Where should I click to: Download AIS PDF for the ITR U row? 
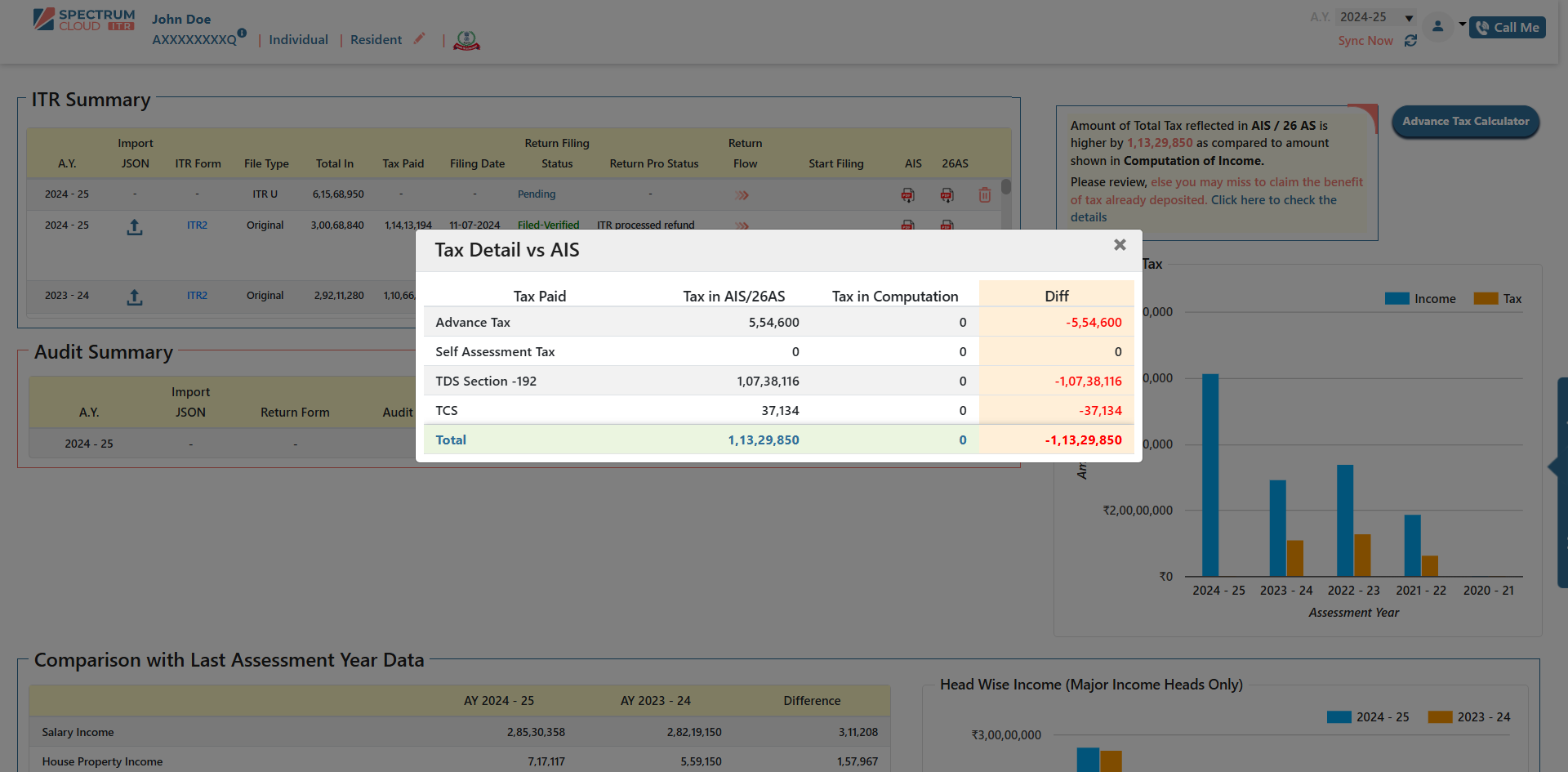(907, 195)
